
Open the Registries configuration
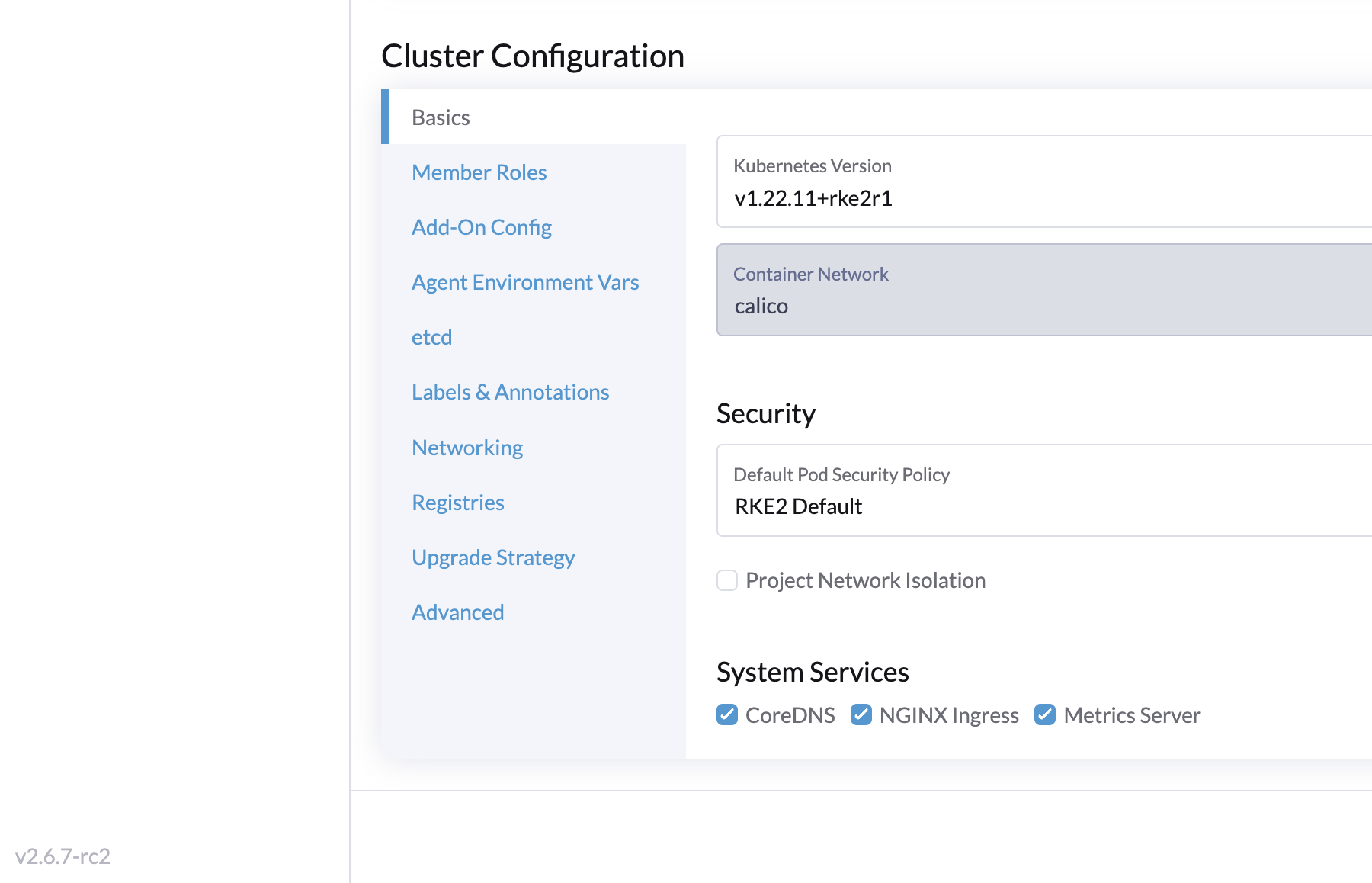click(457, 502)
